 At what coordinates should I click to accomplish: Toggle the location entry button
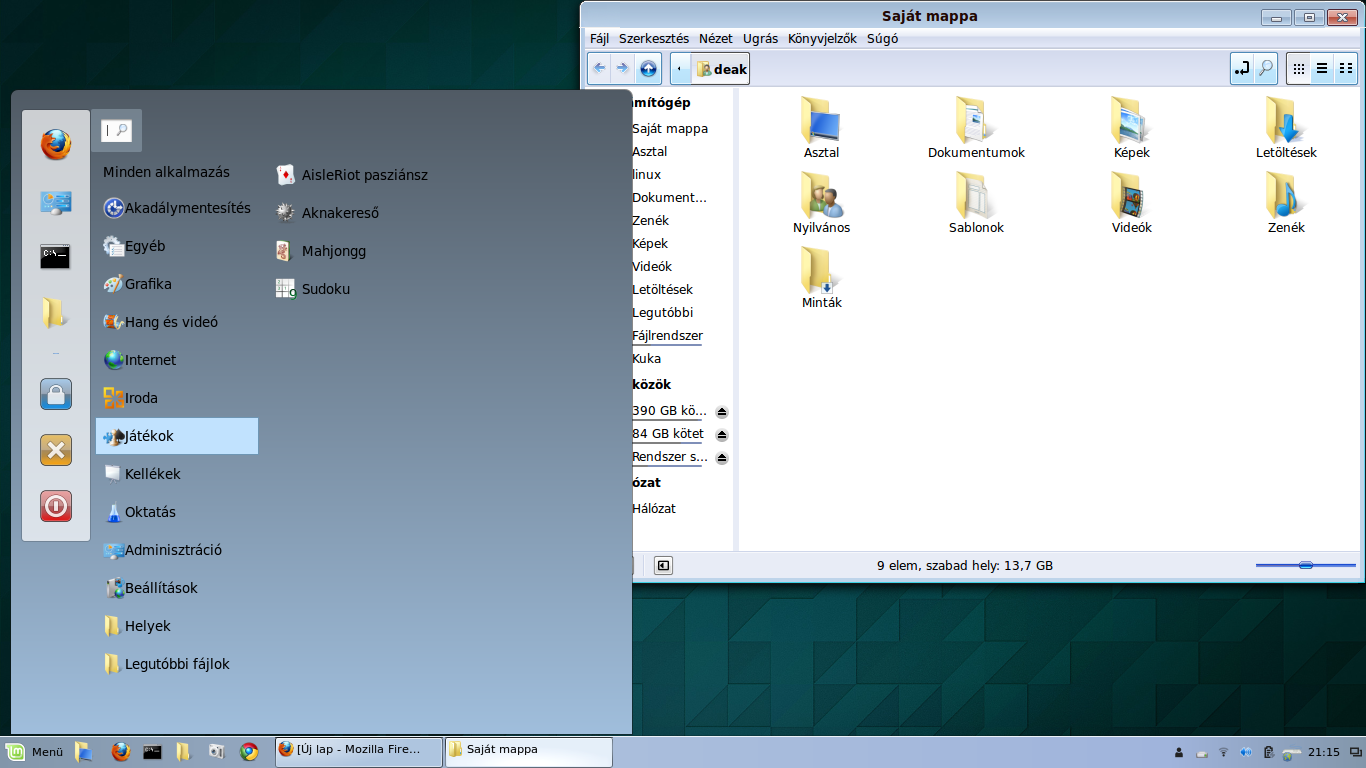(1241, 68)
